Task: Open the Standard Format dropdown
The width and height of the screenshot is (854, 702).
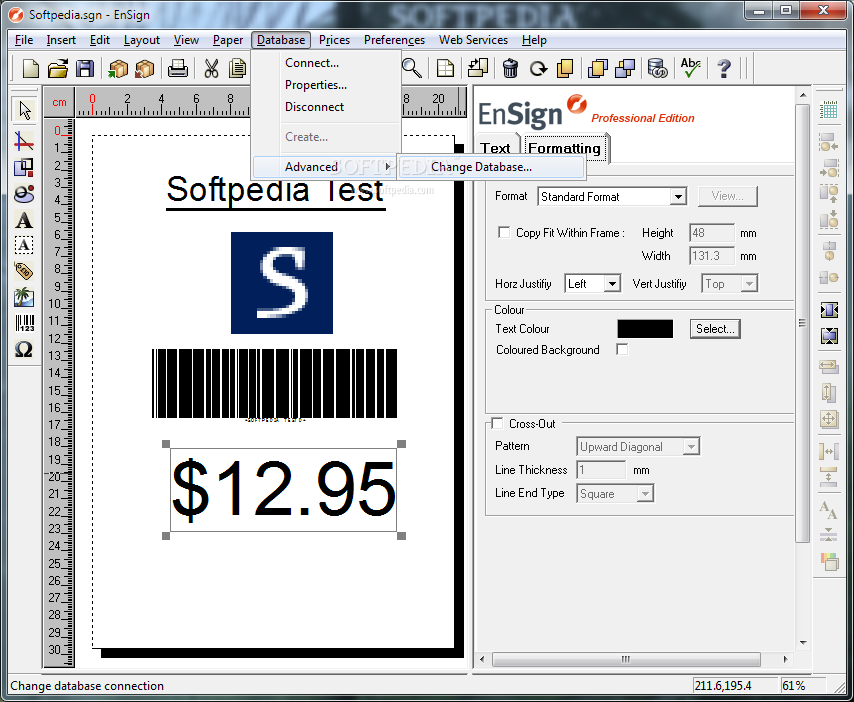Action: (x=678, y=197)
